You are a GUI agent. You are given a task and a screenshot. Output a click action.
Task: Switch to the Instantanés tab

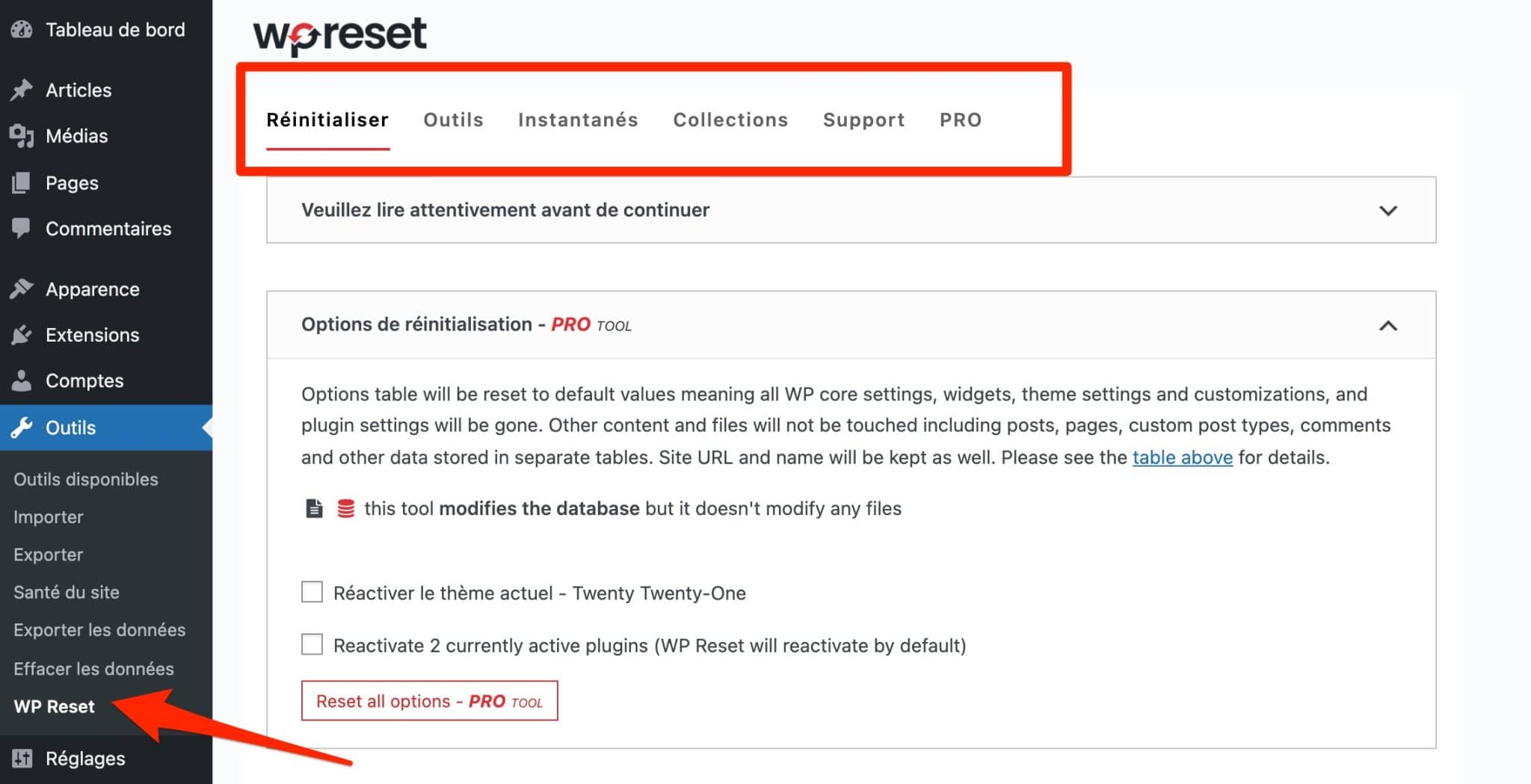pyautogui.click(x=577, y=120)
